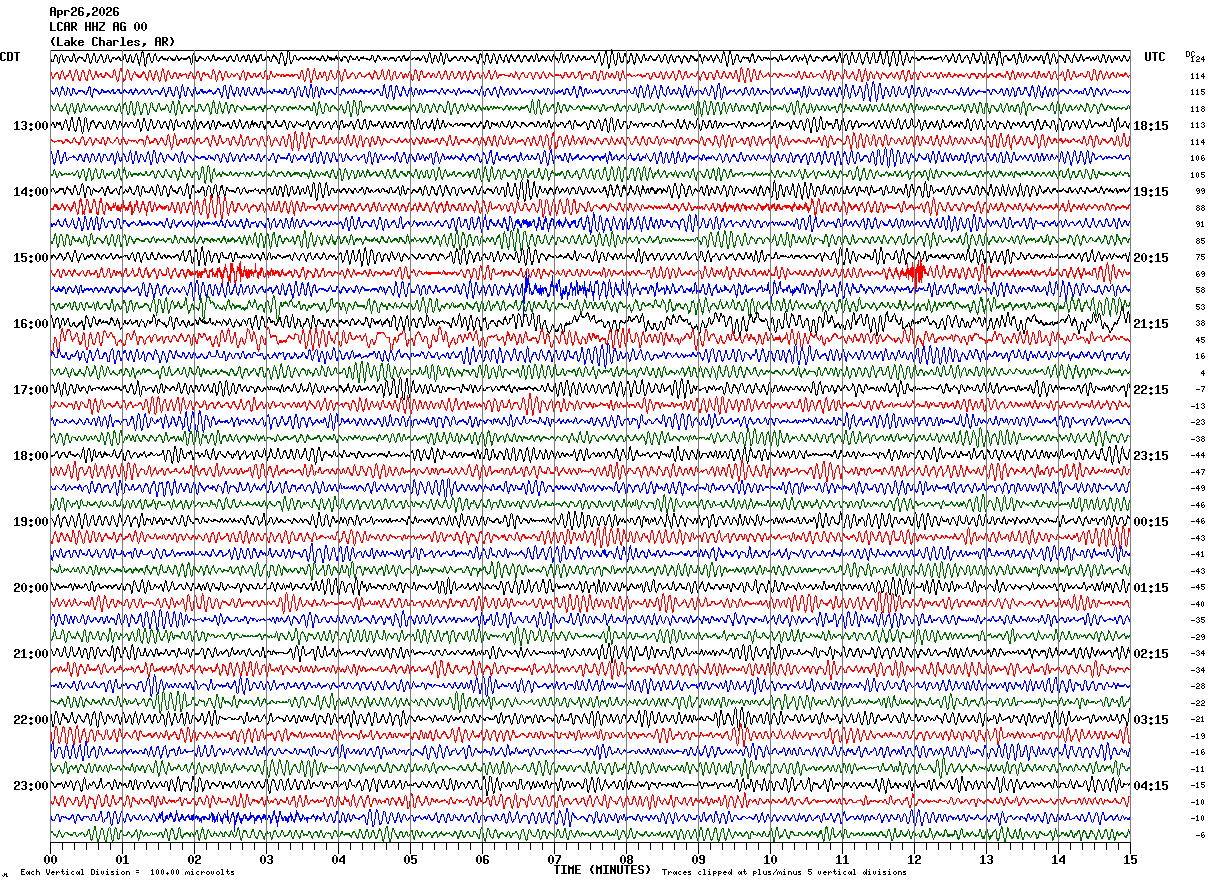Image resolution: width=1210 pixels, height=886 pixels.
Task: Click the "21:15" UTC time label
Action: [1151, 324]
